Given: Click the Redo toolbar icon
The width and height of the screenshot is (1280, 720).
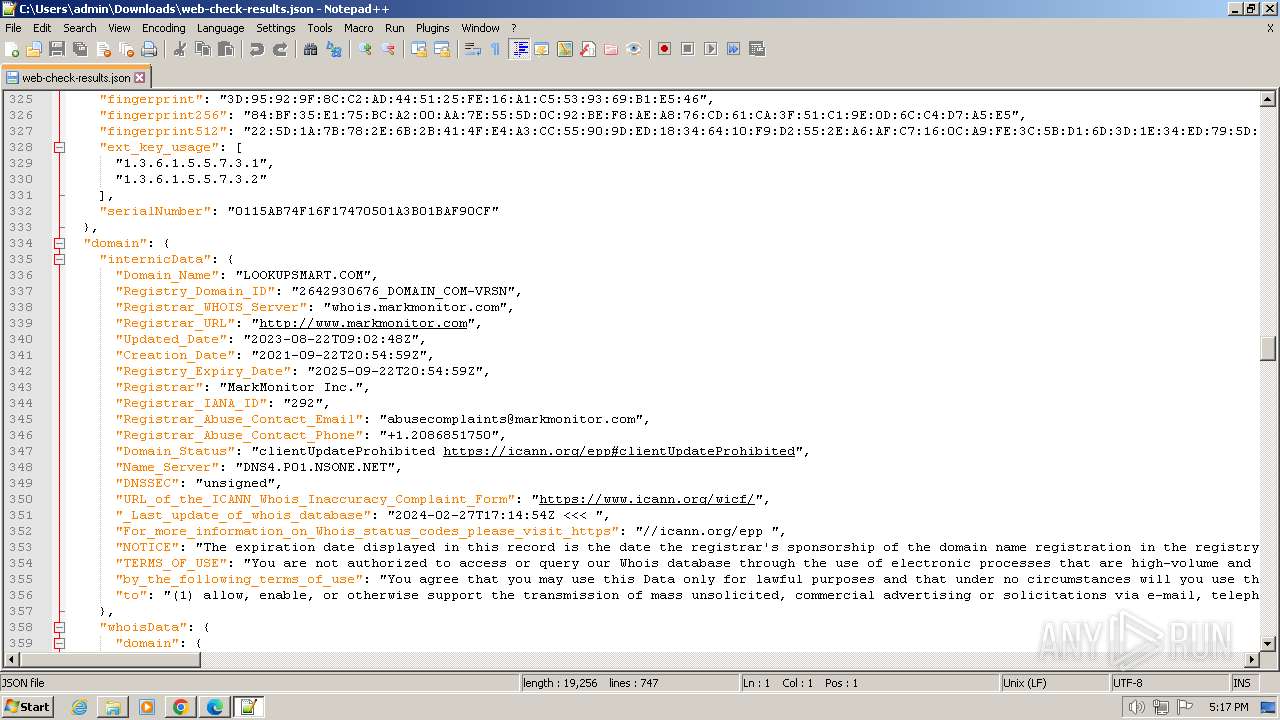Looking at the screenshot, I should (x=280, y=49).
